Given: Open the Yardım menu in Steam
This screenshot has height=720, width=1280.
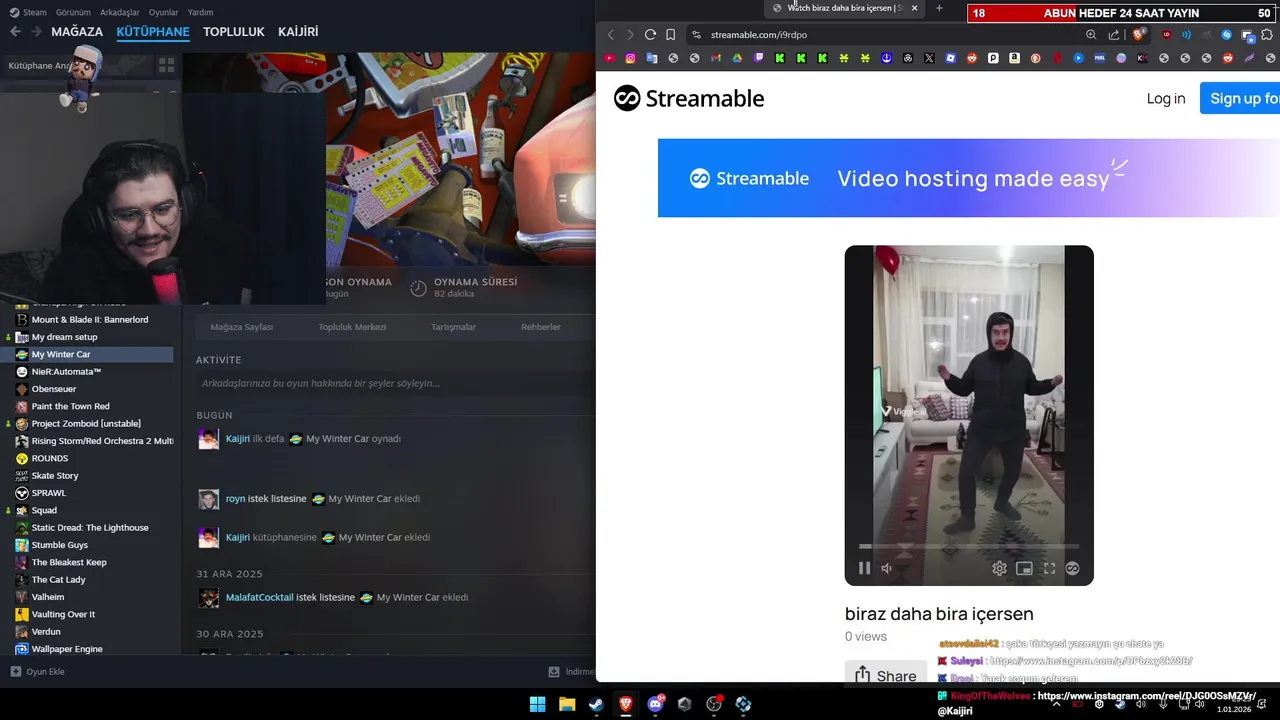Looking at the screenshot, I should click(201, 12).
